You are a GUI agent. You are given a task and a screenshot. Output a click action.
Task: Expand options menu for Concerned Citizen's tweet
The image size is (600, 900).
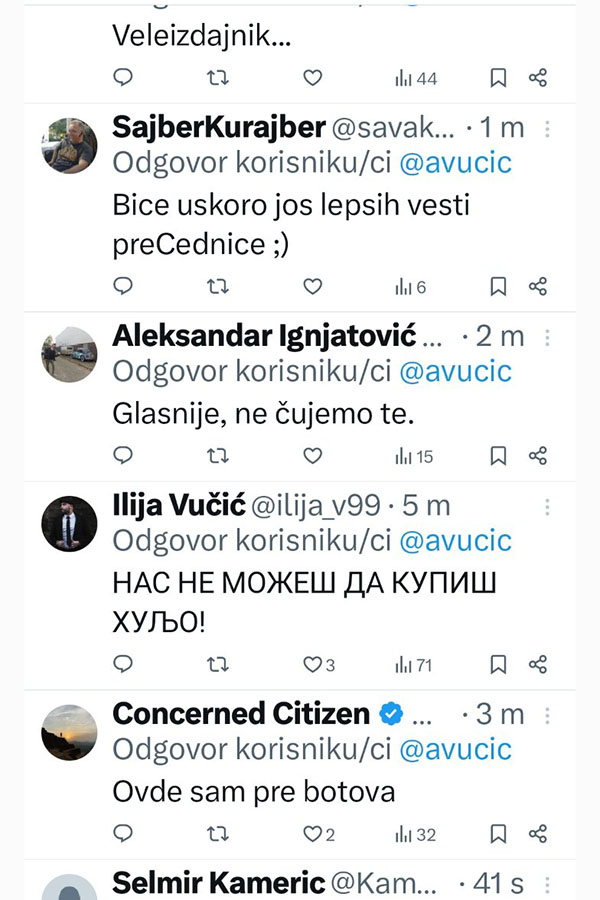(547, 715)
